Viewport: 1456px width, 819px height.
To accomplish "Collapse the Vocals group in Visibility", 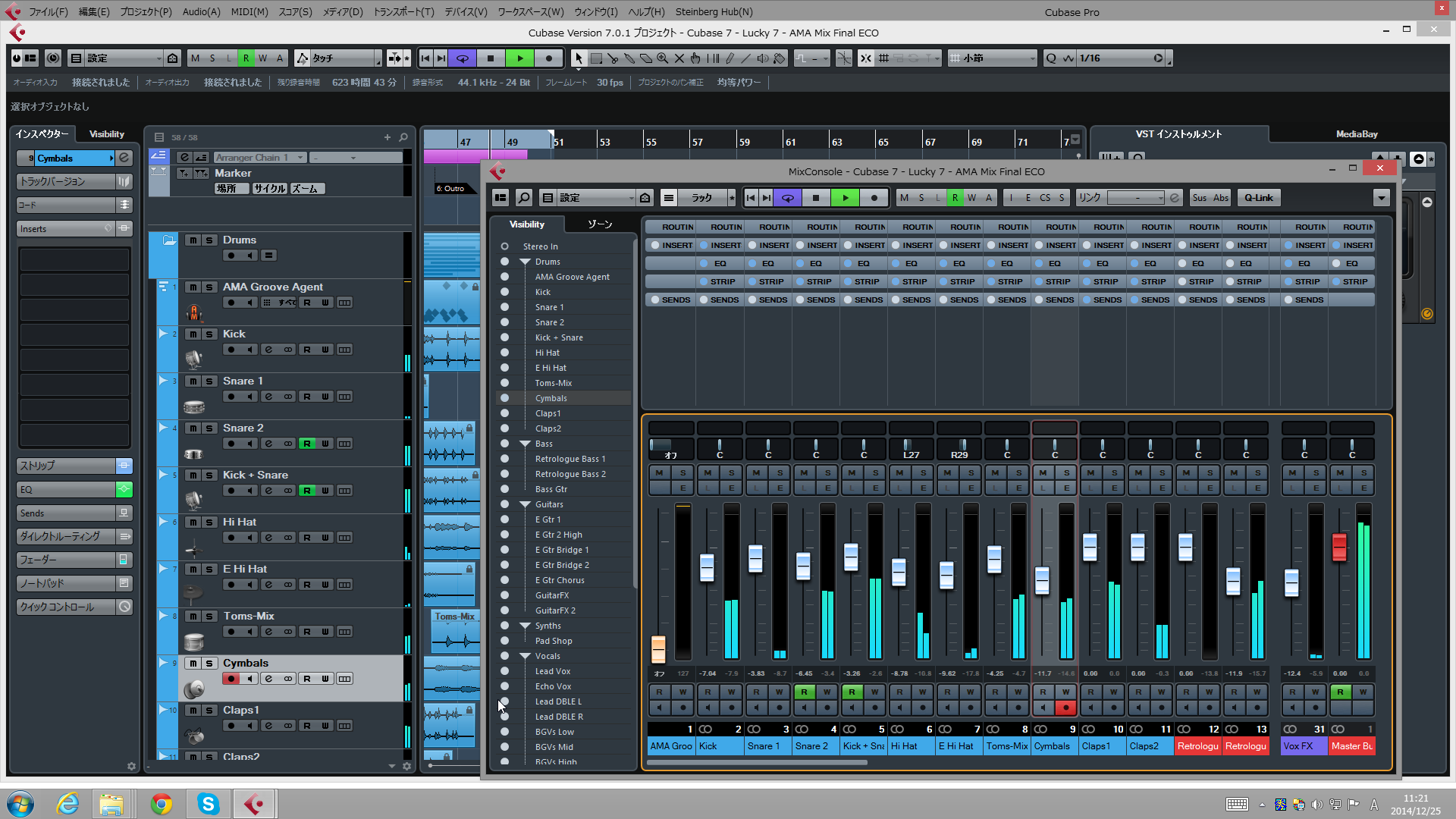I will click(525, 656).
